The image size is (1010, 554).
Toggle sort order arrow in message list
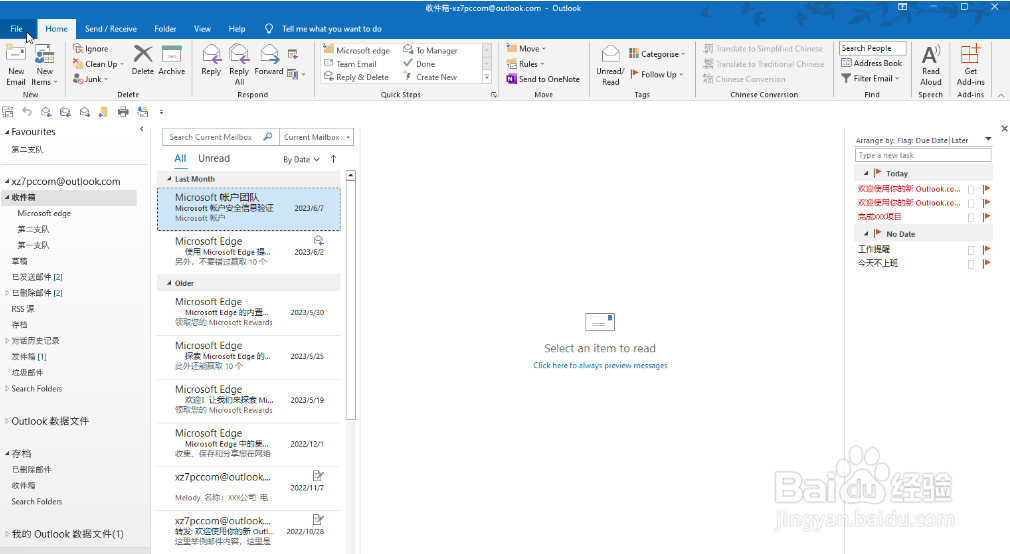(x=333, y=159)
